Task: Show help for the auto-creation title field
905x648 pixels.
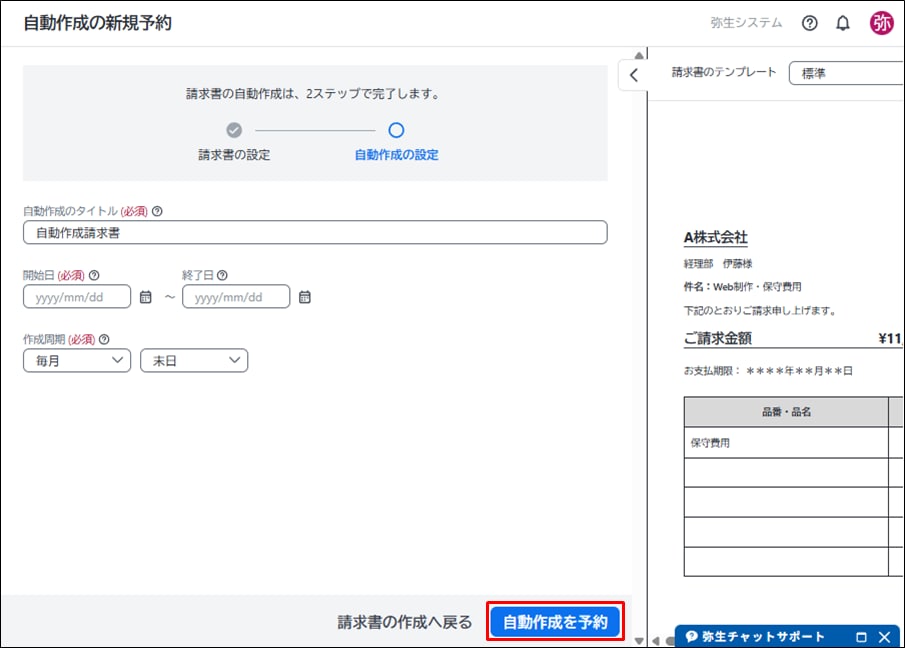Action: [x=157, y=211]
